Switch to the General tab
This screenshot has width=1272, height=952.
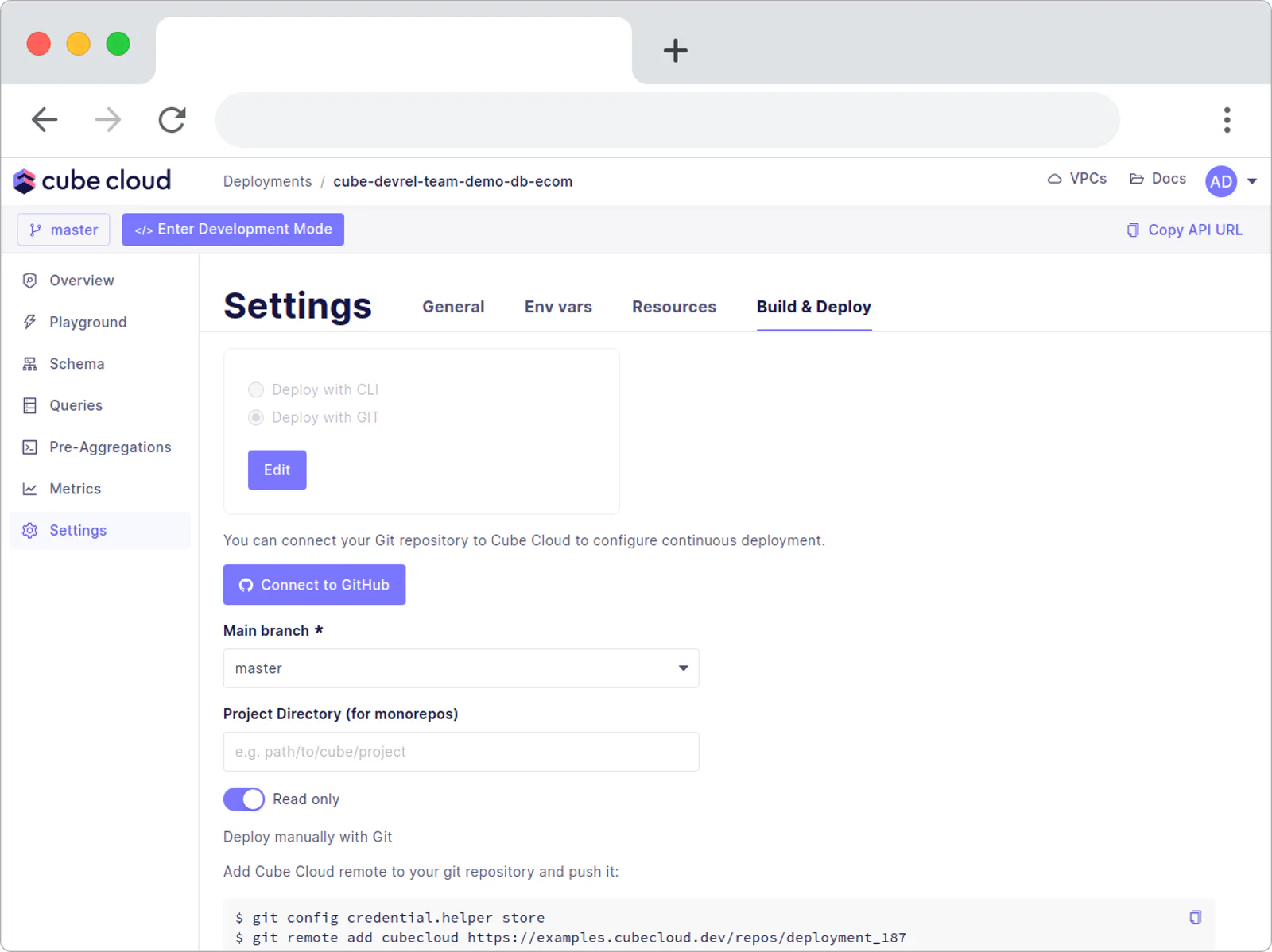(x=453, y=307)
